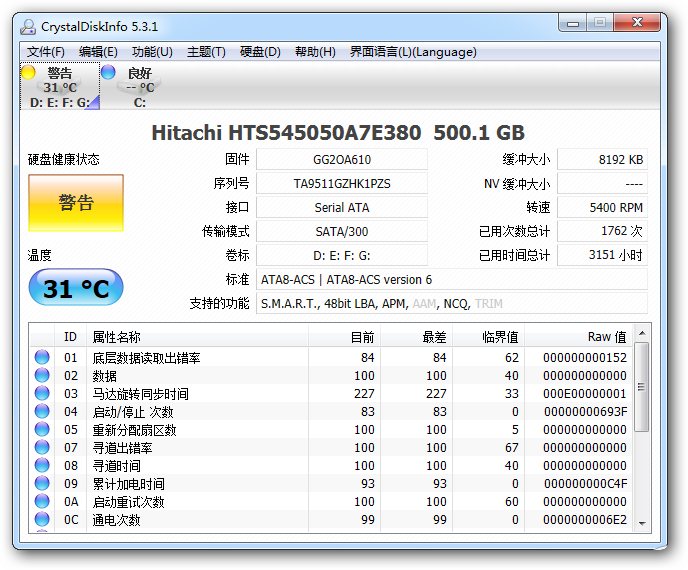Image resolution: width=688 pixels, height=570 pixels.
Task: Click status circle for attribute 05 重新分配扇区数
Action: [x=42, y=429]
